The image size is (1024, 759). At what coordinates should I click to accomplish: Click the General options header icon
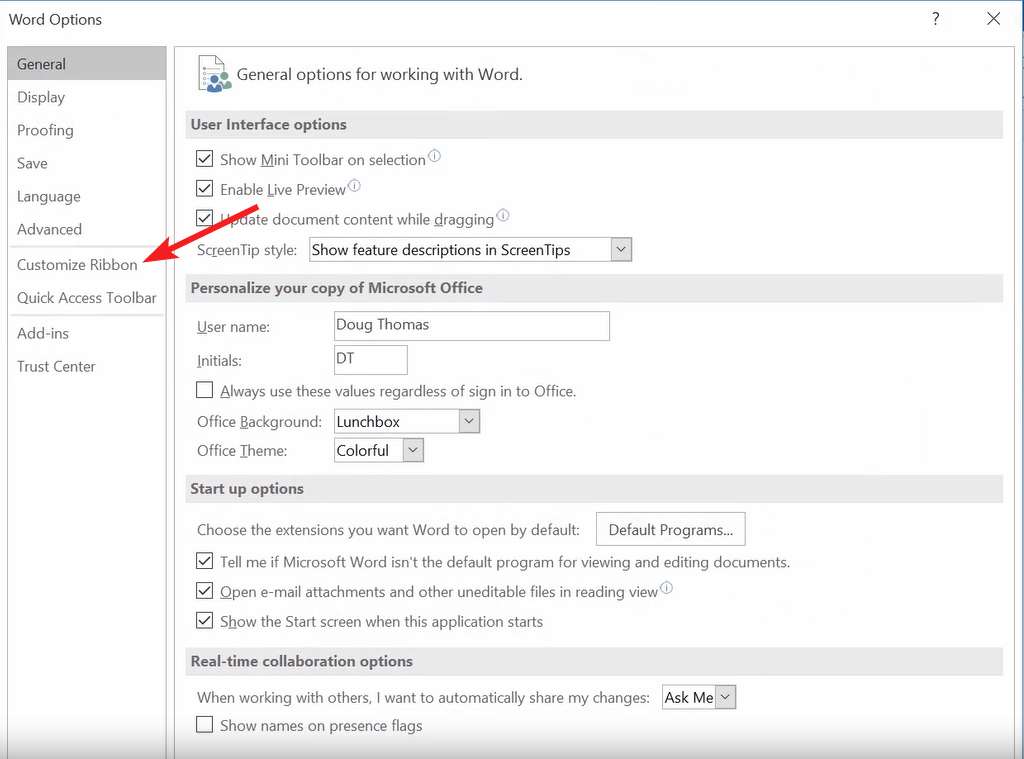[214, 74]
